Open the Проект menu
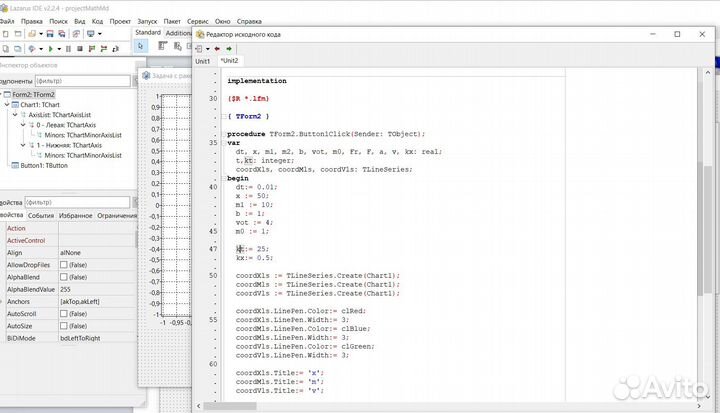This screenshot has width=720, height=413. [x=120, y=19]
